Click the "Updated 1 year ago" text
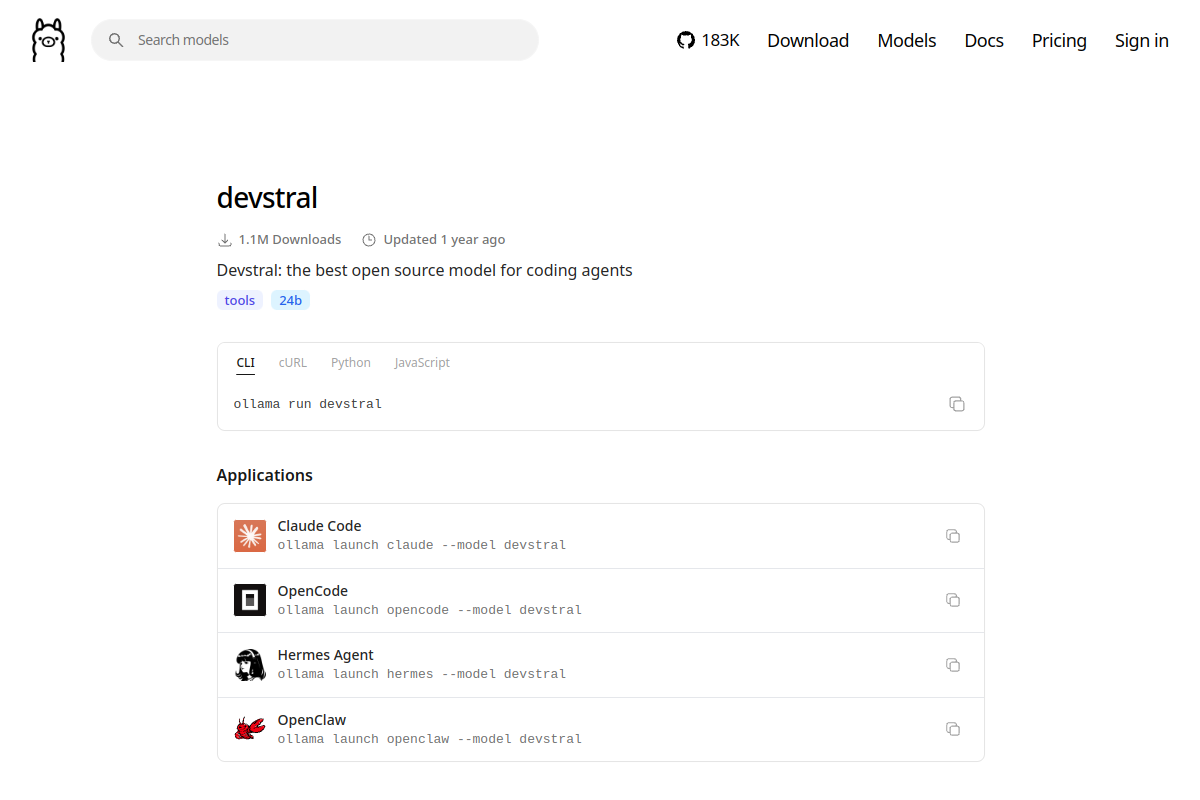1200x800 pixels. (x=444, y=240)
